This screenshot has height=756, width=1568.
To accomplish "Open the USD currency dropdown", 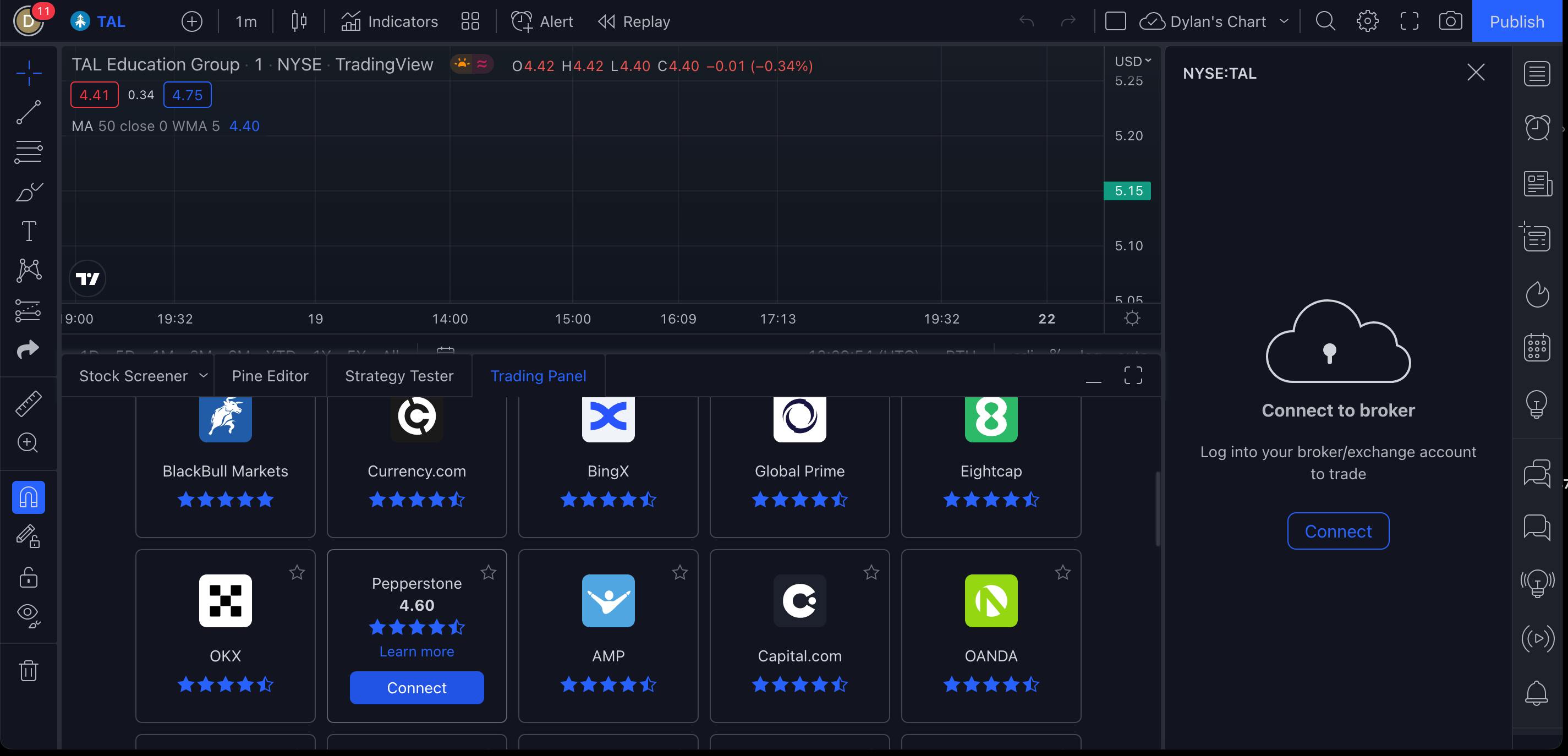I will (x=1132, y=61).
